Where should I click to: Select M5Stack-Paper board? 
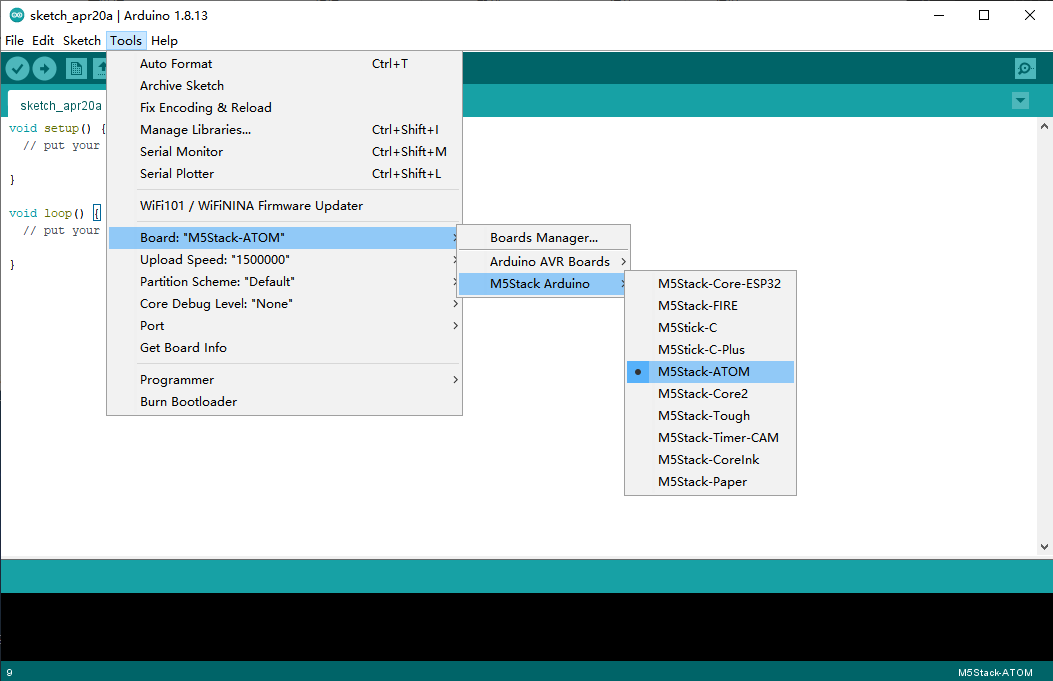click(x=711, y=482)
